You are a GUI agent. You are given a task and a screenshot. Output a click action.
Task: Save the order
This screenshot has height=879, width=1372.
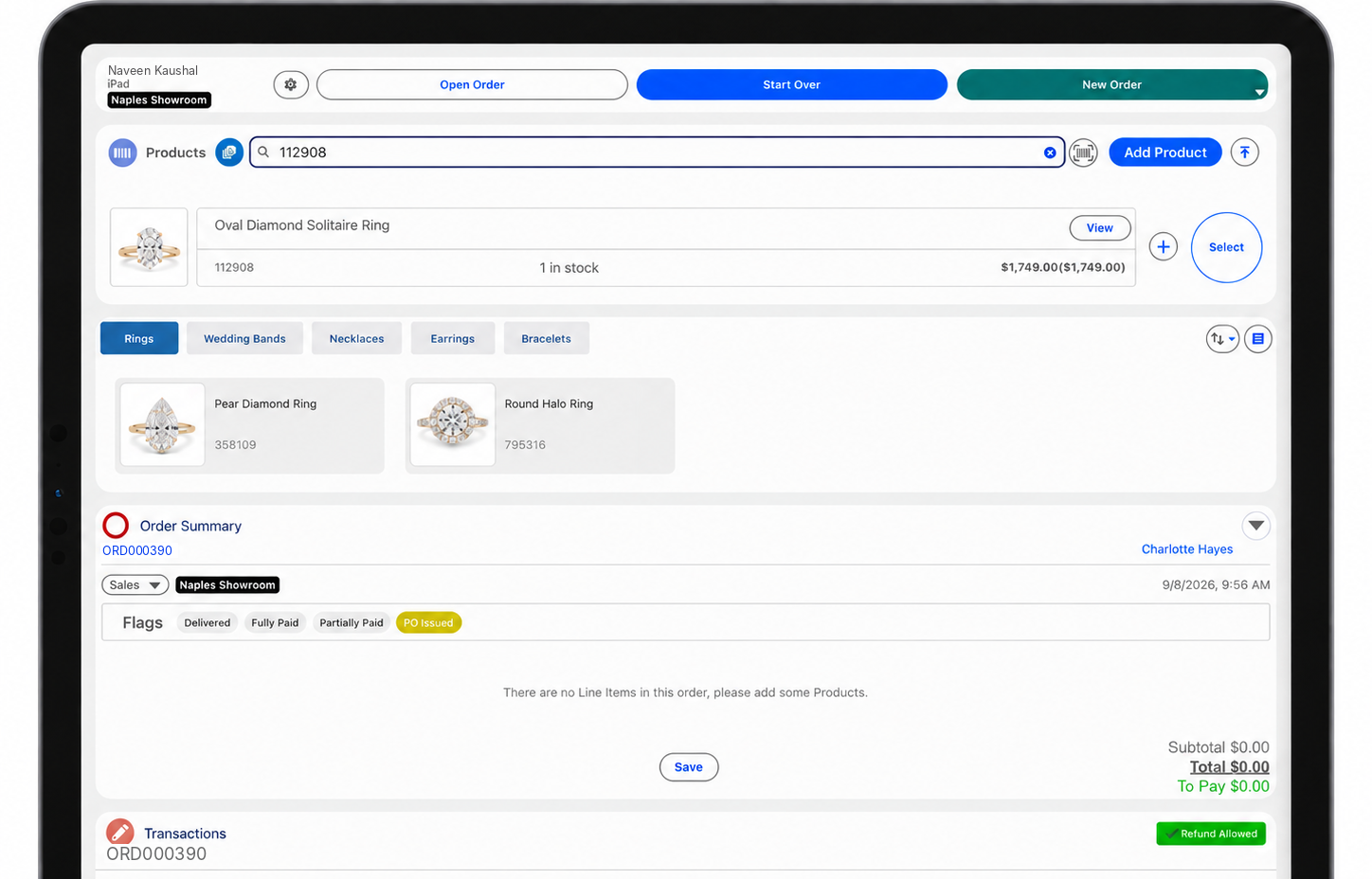click(x=689, y=767)
